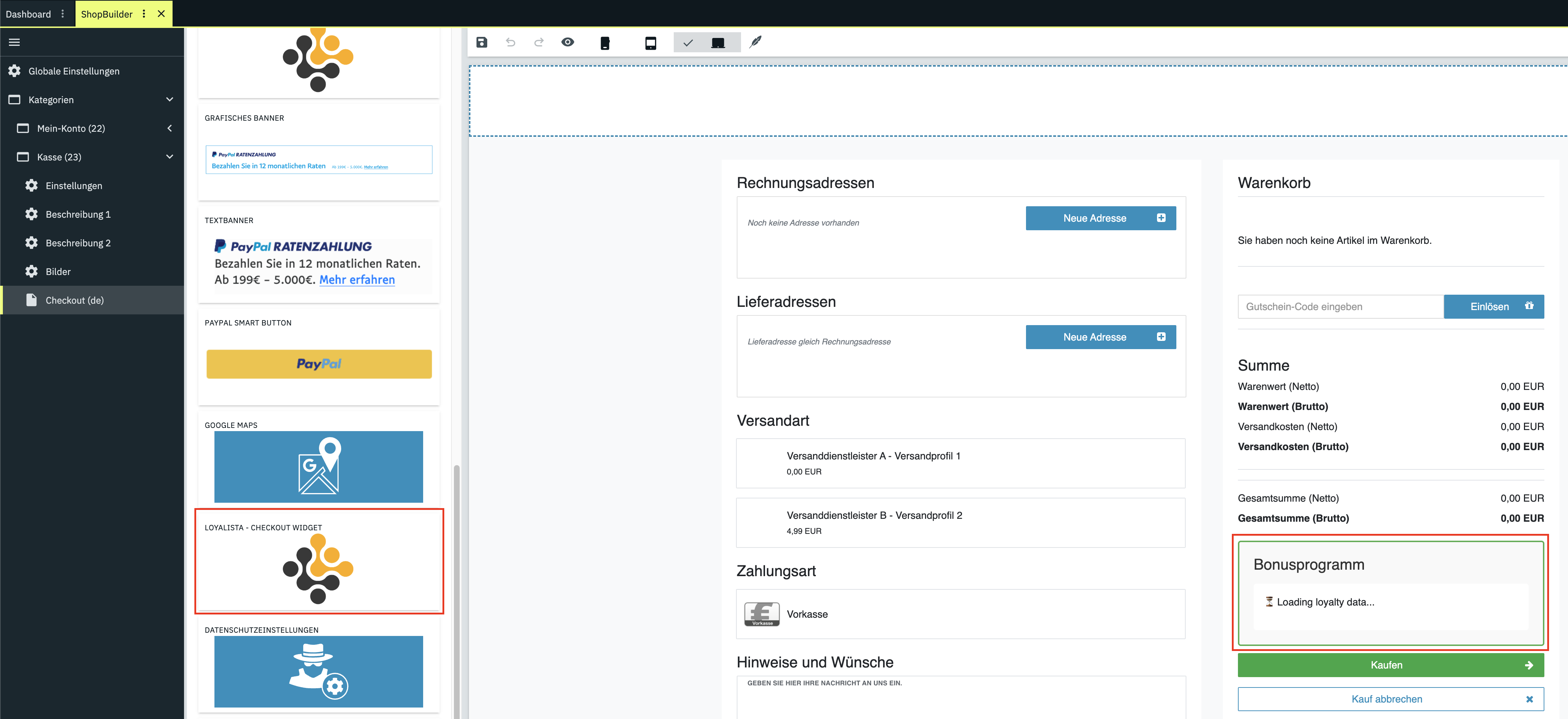1568x719 pixels.
Task: Select desktop laptop view toggle
Action: pyautogui.click(x=718, y=43)
